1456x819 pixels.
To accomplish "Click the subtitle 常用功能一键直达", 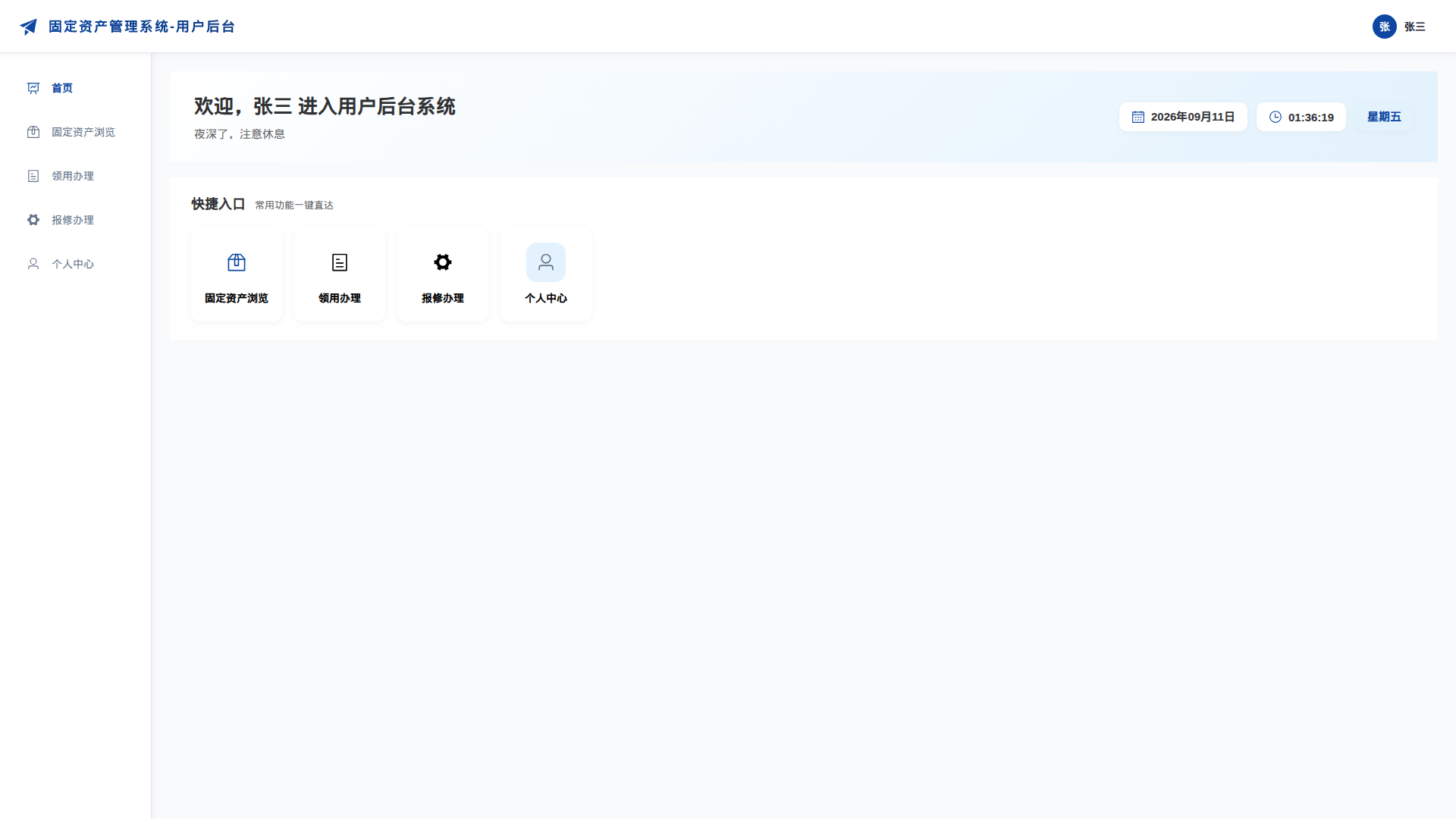I will tap(294, 206).
